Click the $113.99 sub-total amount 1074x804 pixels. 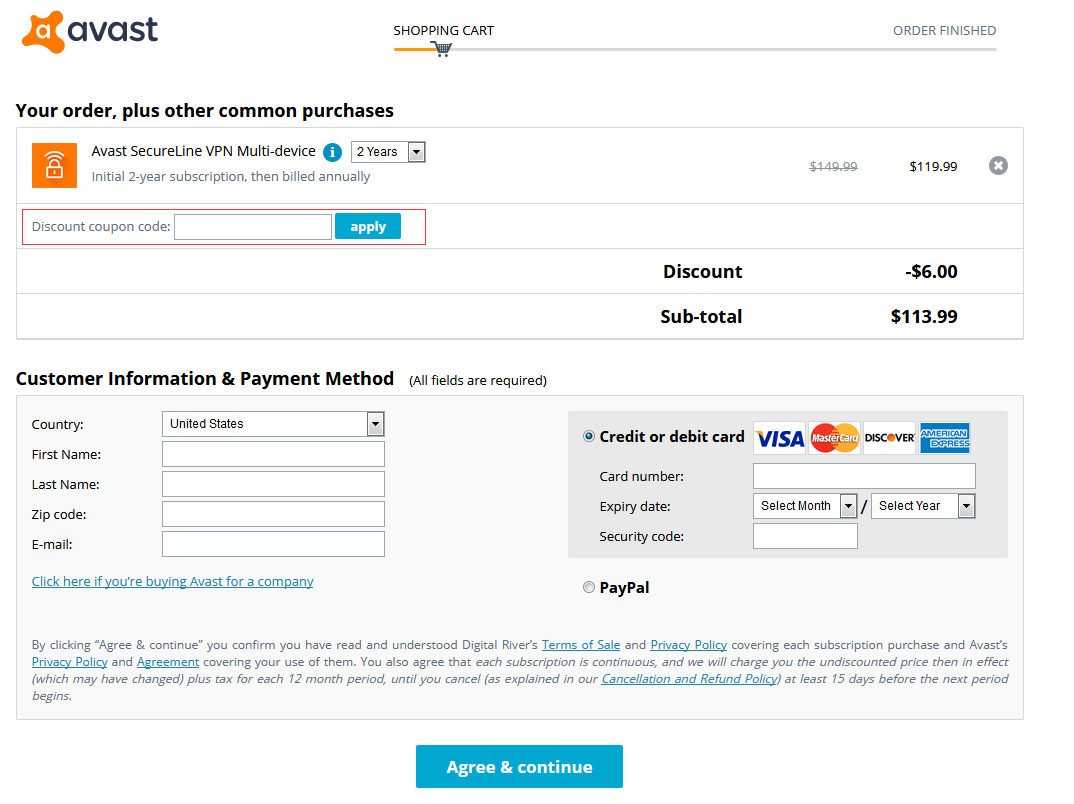[924, 316]
